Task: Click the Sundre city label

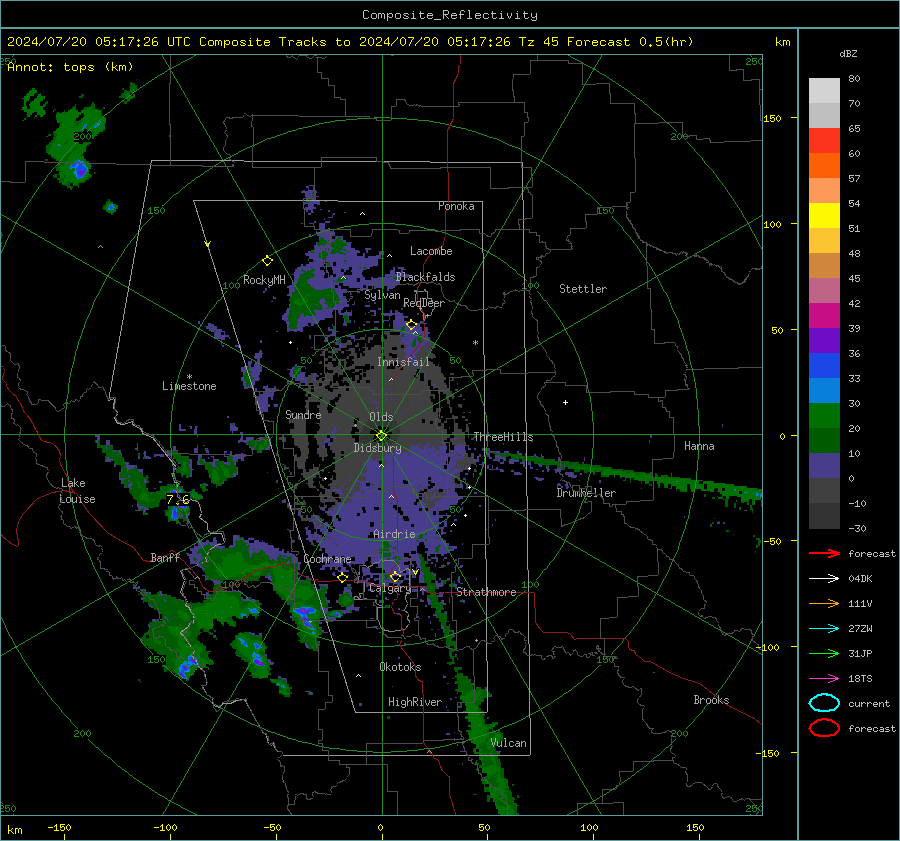Action: tap(303, 415)
